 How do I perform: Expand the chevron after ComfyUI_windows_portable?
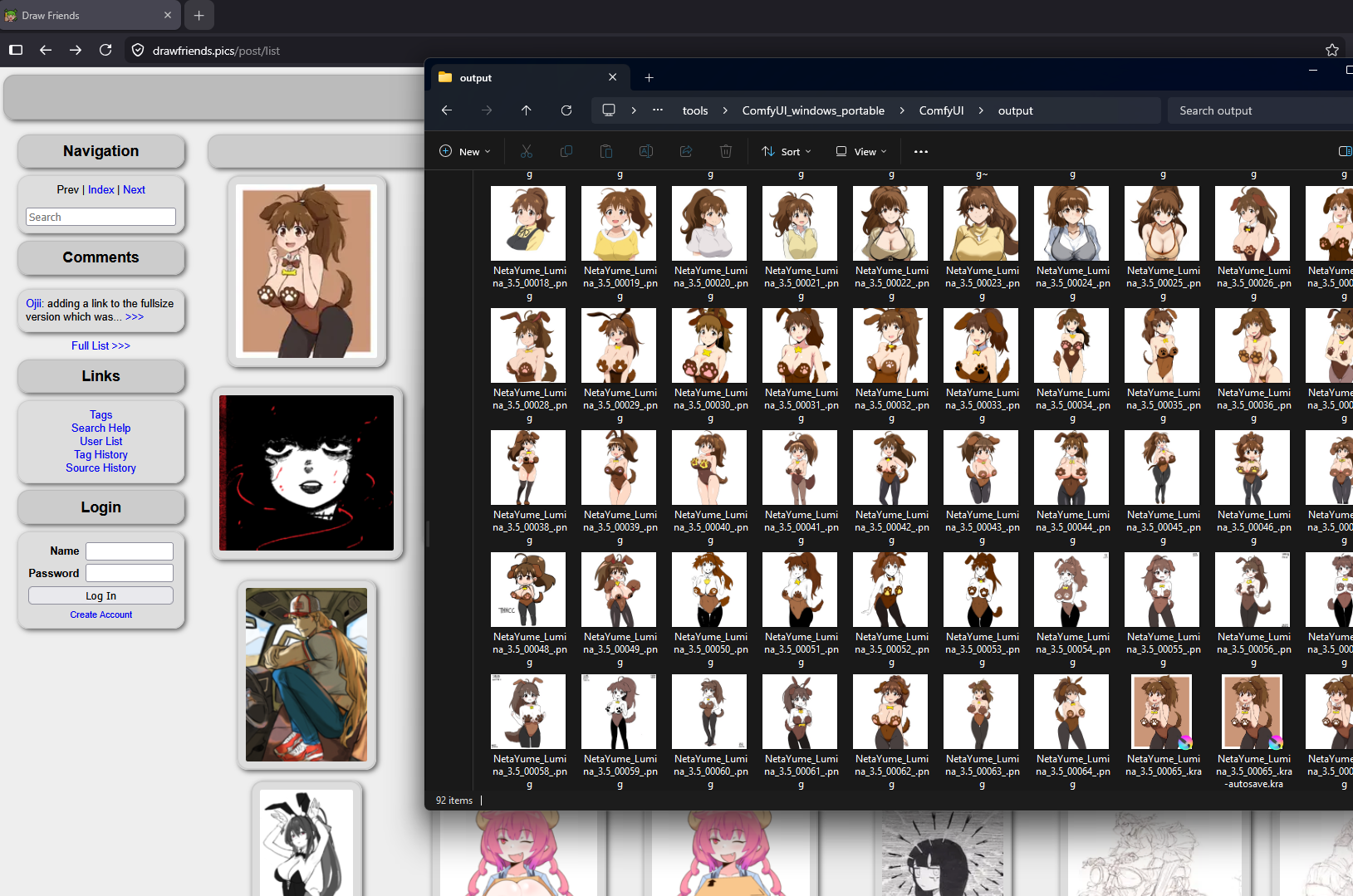click(x=902, y=110)
